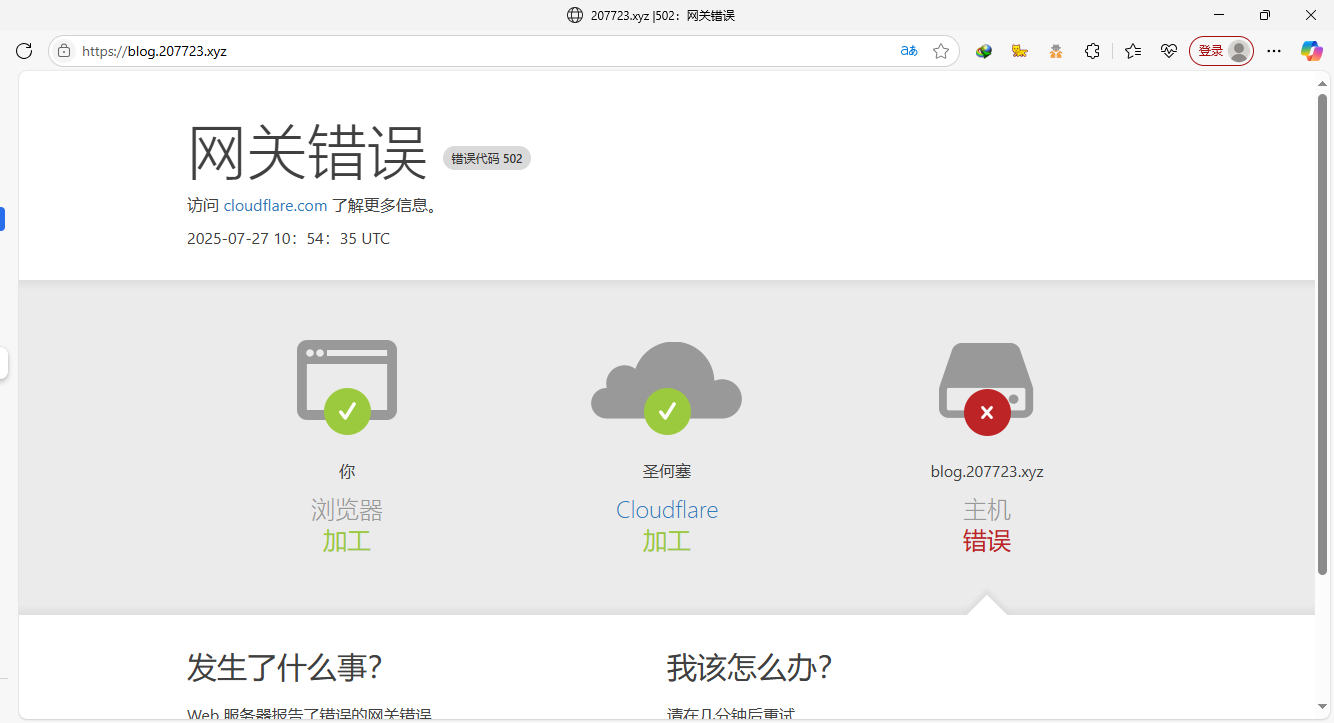This screenshot has width=1334, height=723.
Task: Open the Favorites list icon
Action: click(1133, 51)
